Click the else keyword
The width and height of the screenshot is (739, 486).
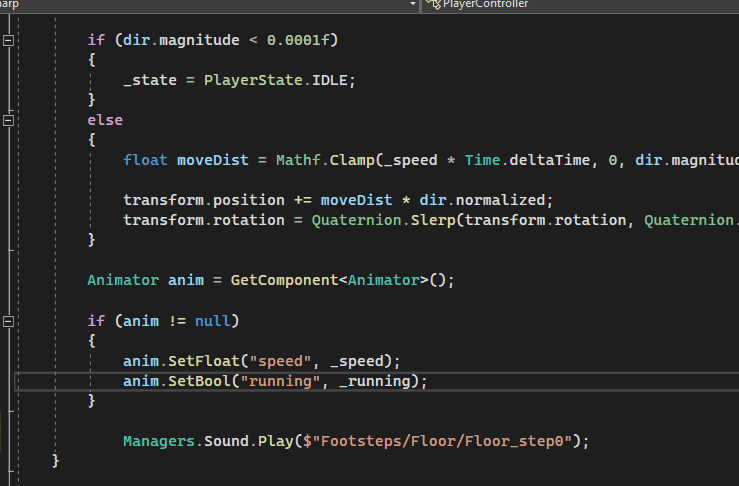105,120
